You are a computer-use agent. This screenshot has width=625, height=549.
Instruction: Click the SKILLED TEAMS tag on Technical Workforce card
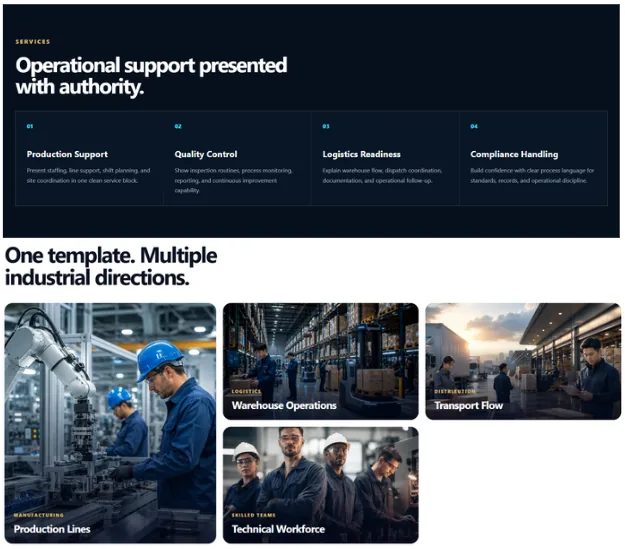click(254, 515)
